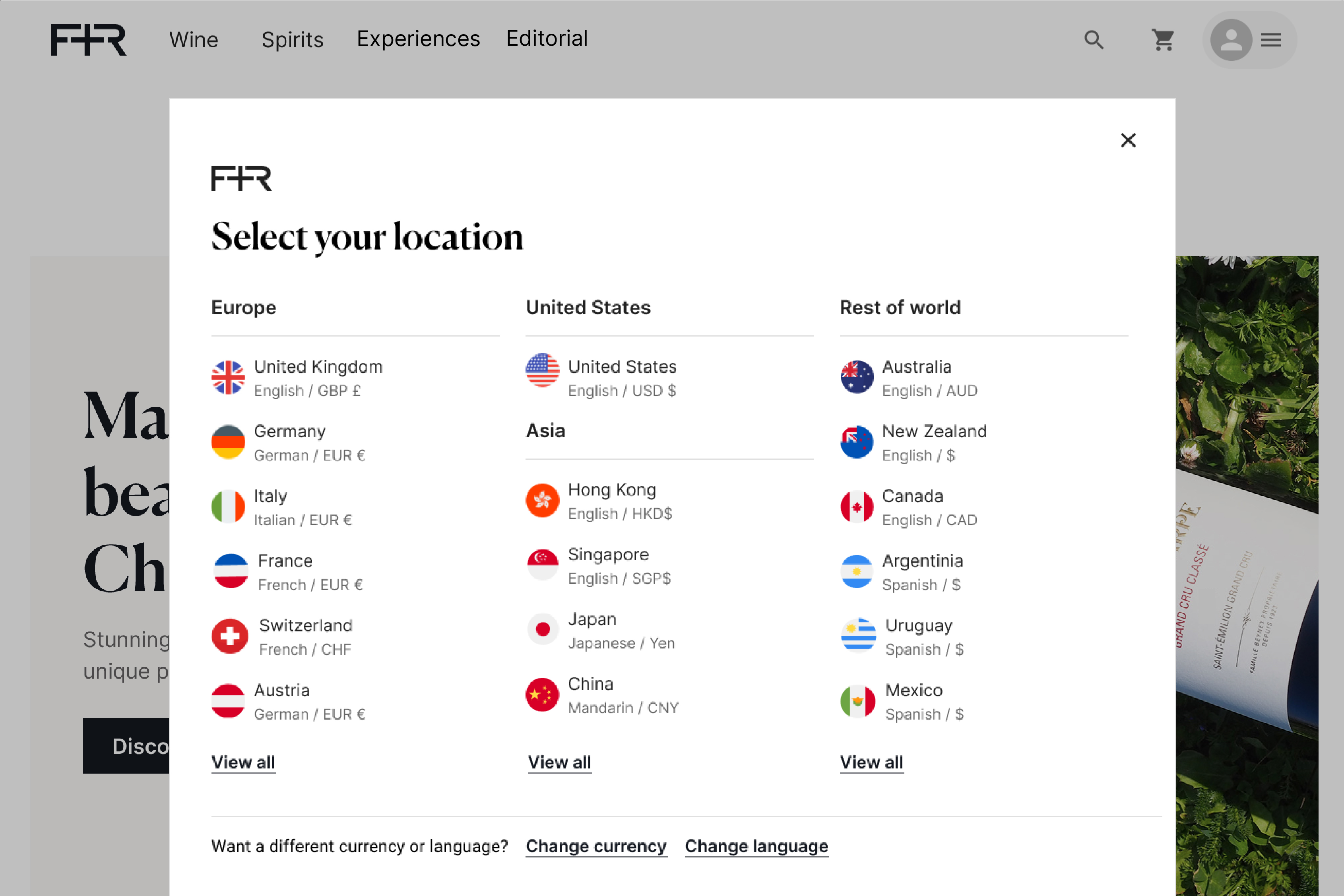Expand Europe list with View all

click(x=243, y=762)
